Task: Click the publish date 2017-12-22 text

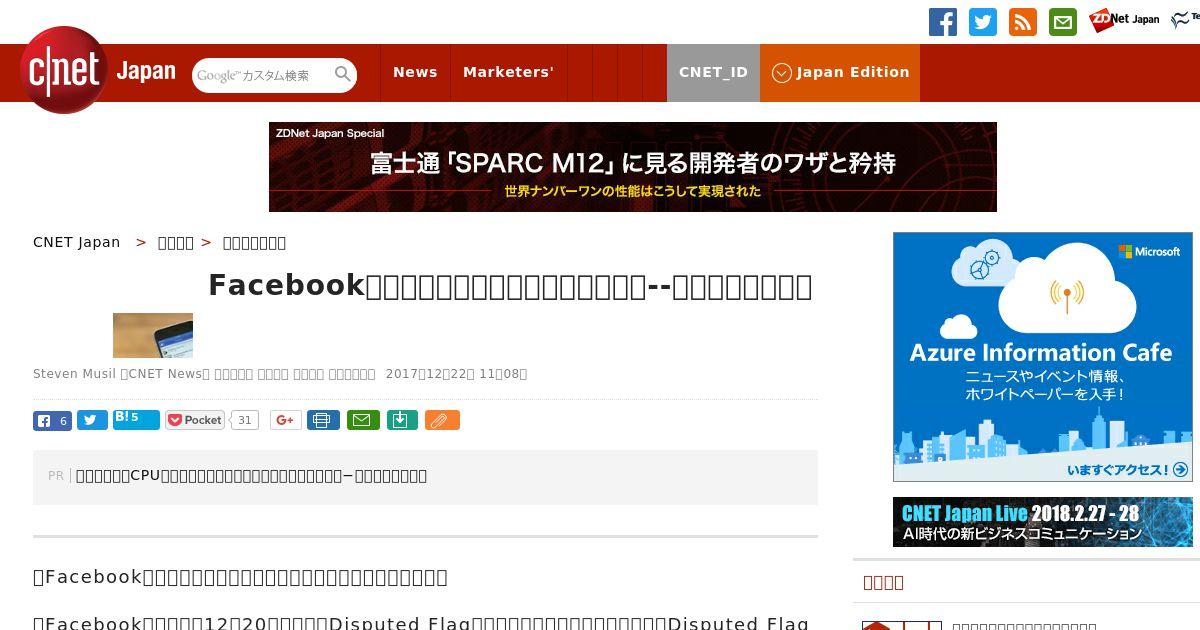Action: [456, 374]
